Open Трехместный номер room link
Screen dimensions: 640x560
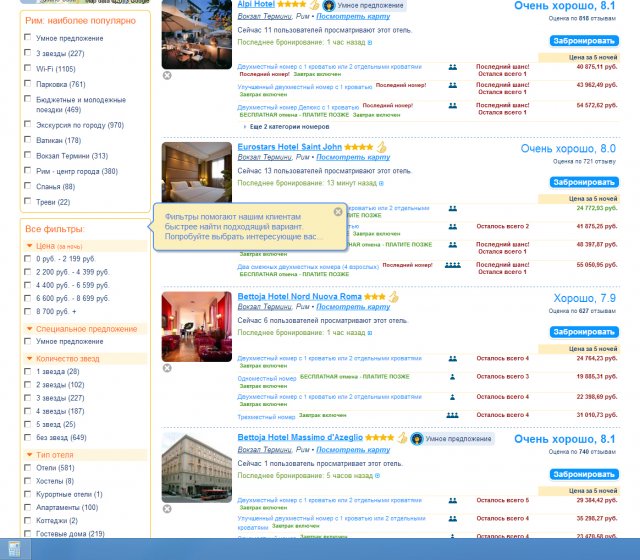[266, 417]
